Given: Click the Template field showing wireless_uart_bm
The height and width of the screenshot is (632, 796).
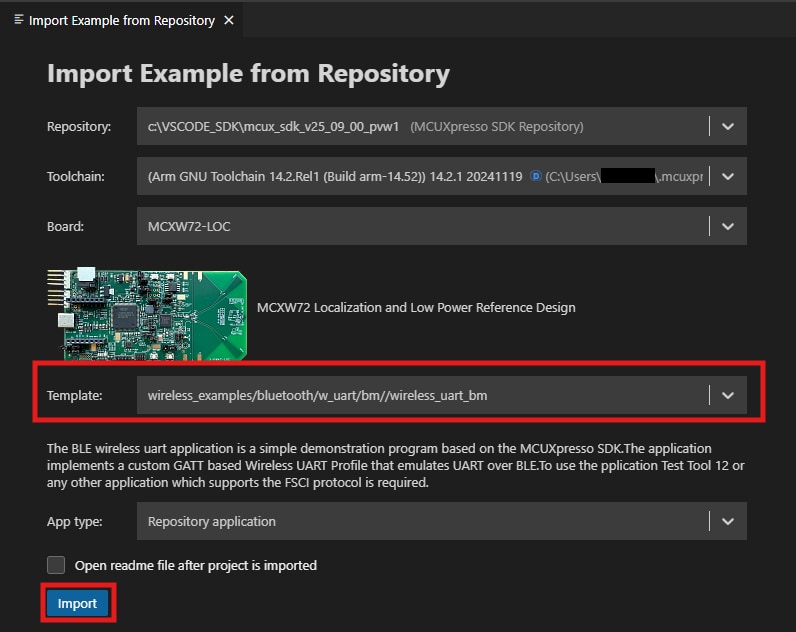Looking at the screenshot, I should [x=442, y=395].
